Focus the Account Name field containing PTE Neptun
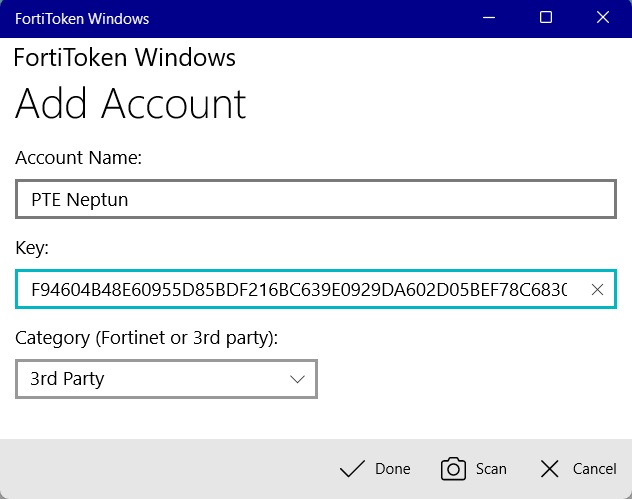 tap(315, 199)
